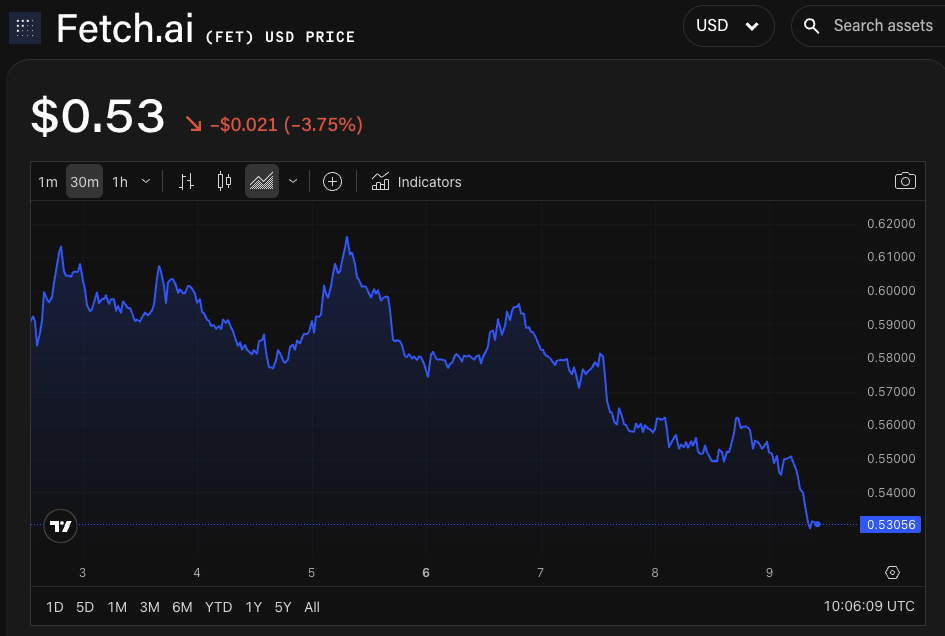Expand the timeframe options chevron next to 1h
945x636 pixels.
click(145, 181)
